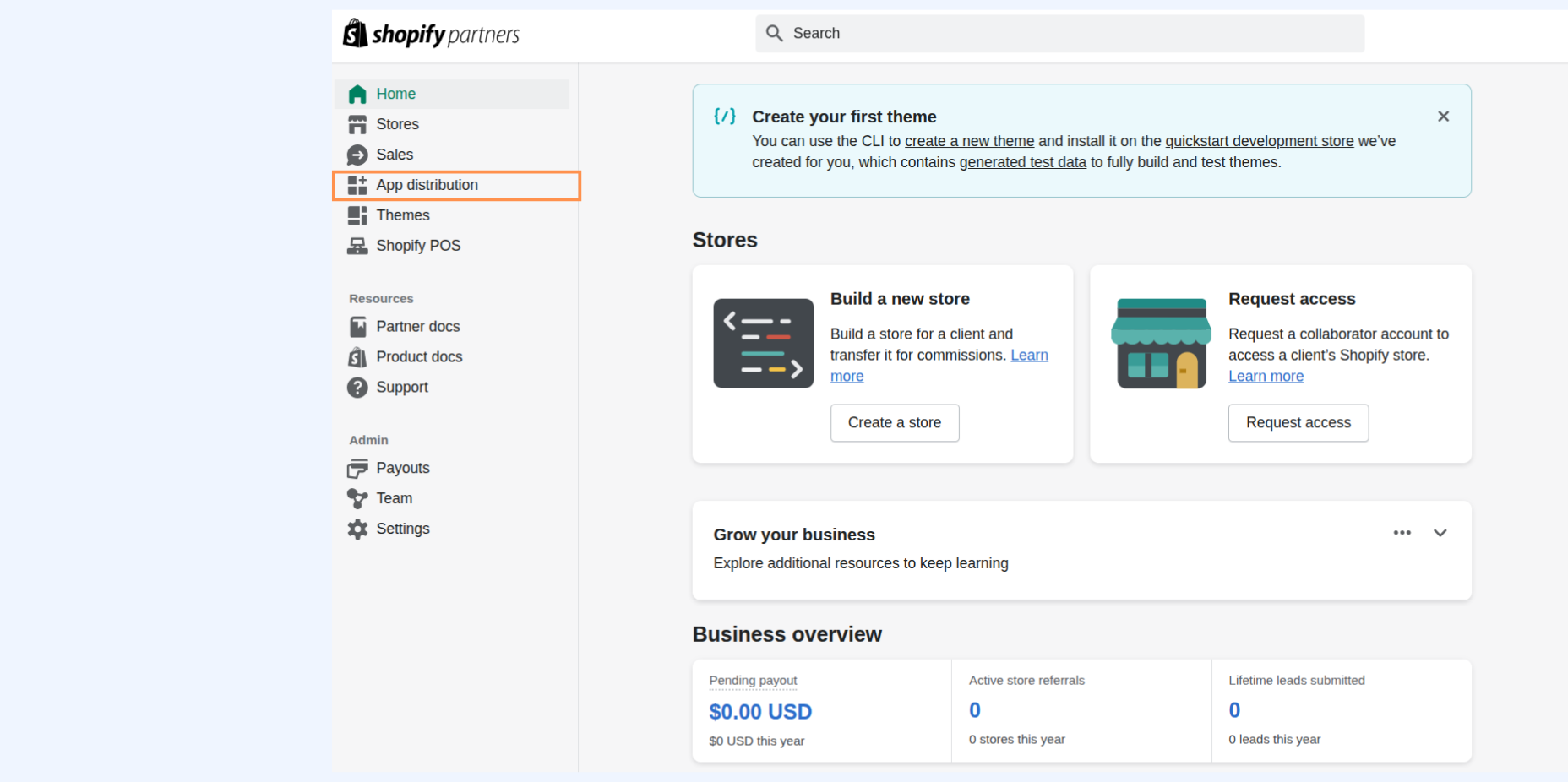
Task: Click the Build a new store illustration
Action: click(764, 343)
